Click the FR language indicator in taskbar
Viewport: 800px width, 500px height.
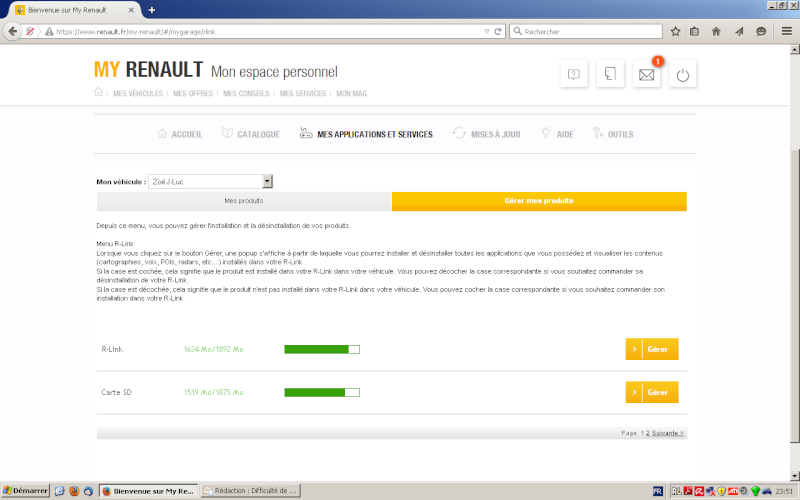tap(658, 491)
